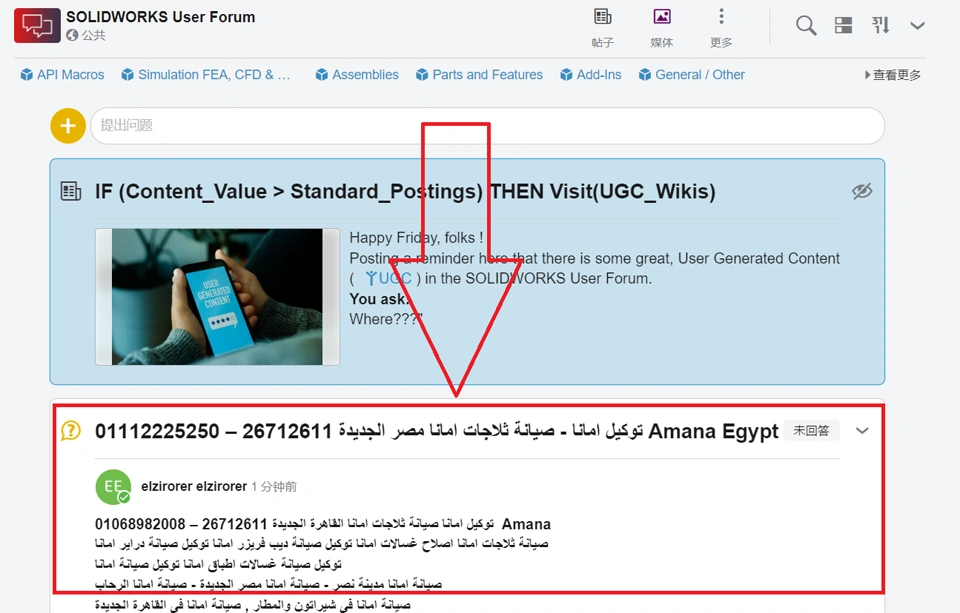Click the SOLIDWORKS User Forum logo icon
960x613 pixels.
[37, 25]
